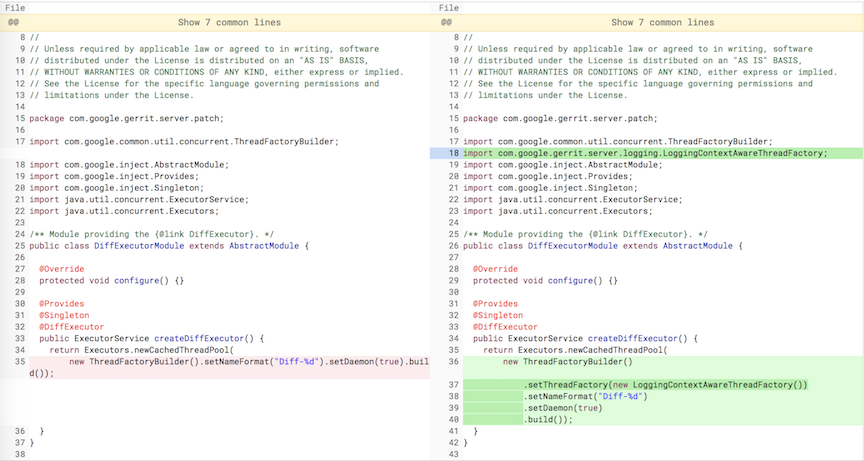Click line number 40 in the right pane

tap(453, 419)
